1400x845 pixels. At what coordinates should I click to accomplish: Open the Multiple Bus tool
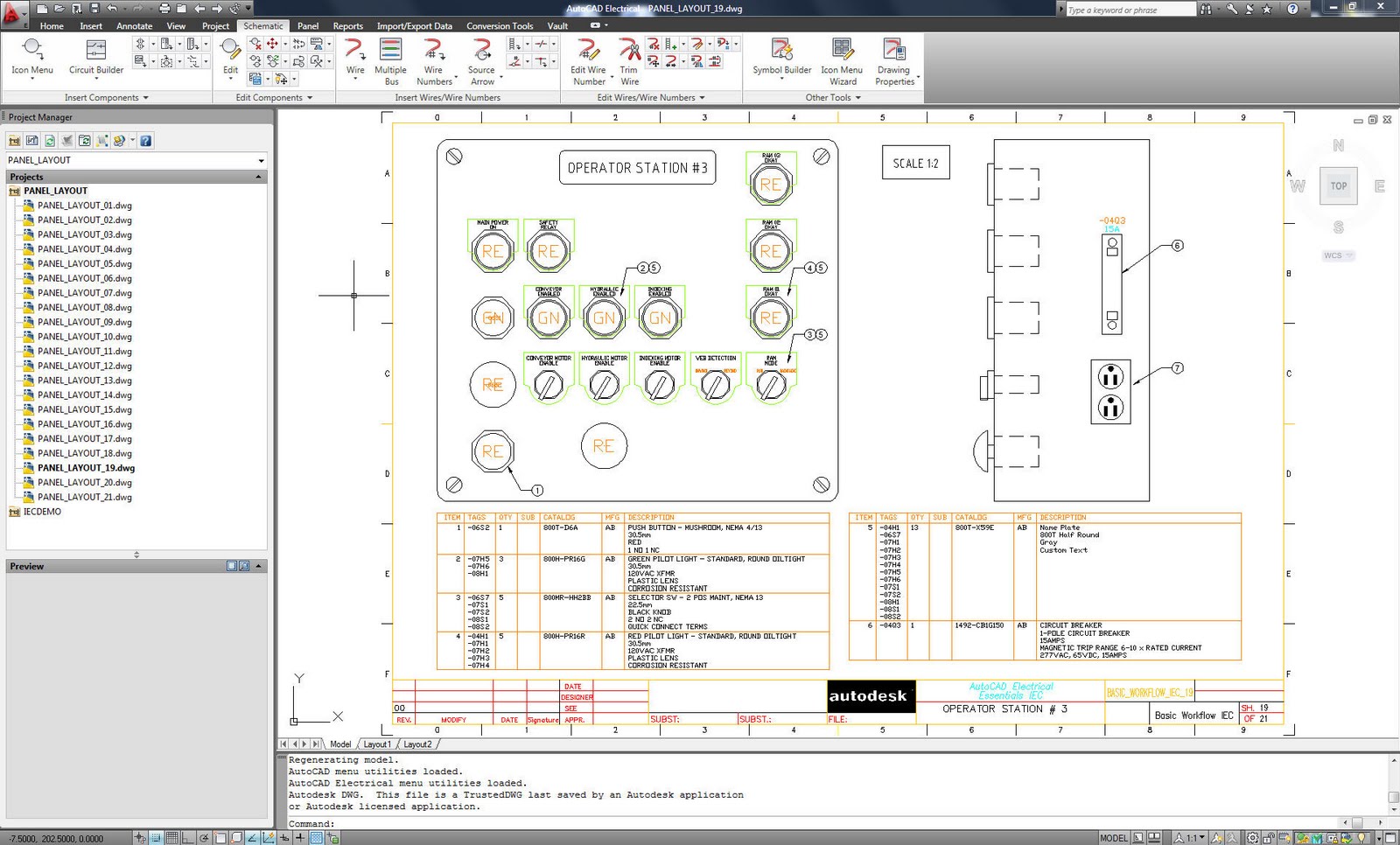click(x=390, y=59)
